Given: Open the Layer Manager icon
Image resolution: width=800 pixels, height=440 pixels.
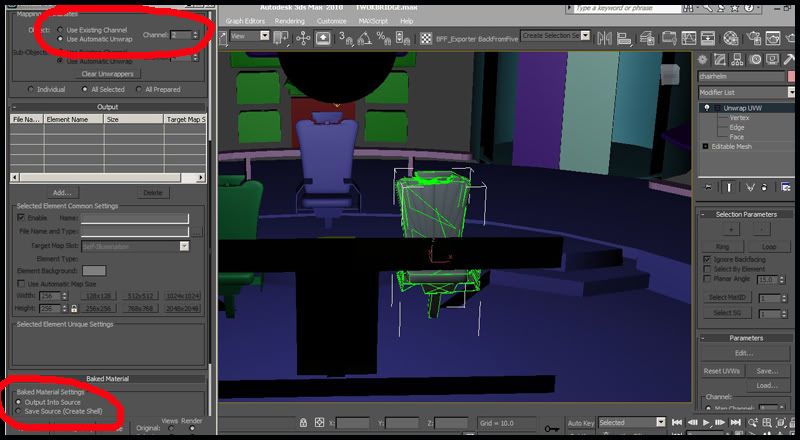Looking at the screenshot, I should [647, 38].
